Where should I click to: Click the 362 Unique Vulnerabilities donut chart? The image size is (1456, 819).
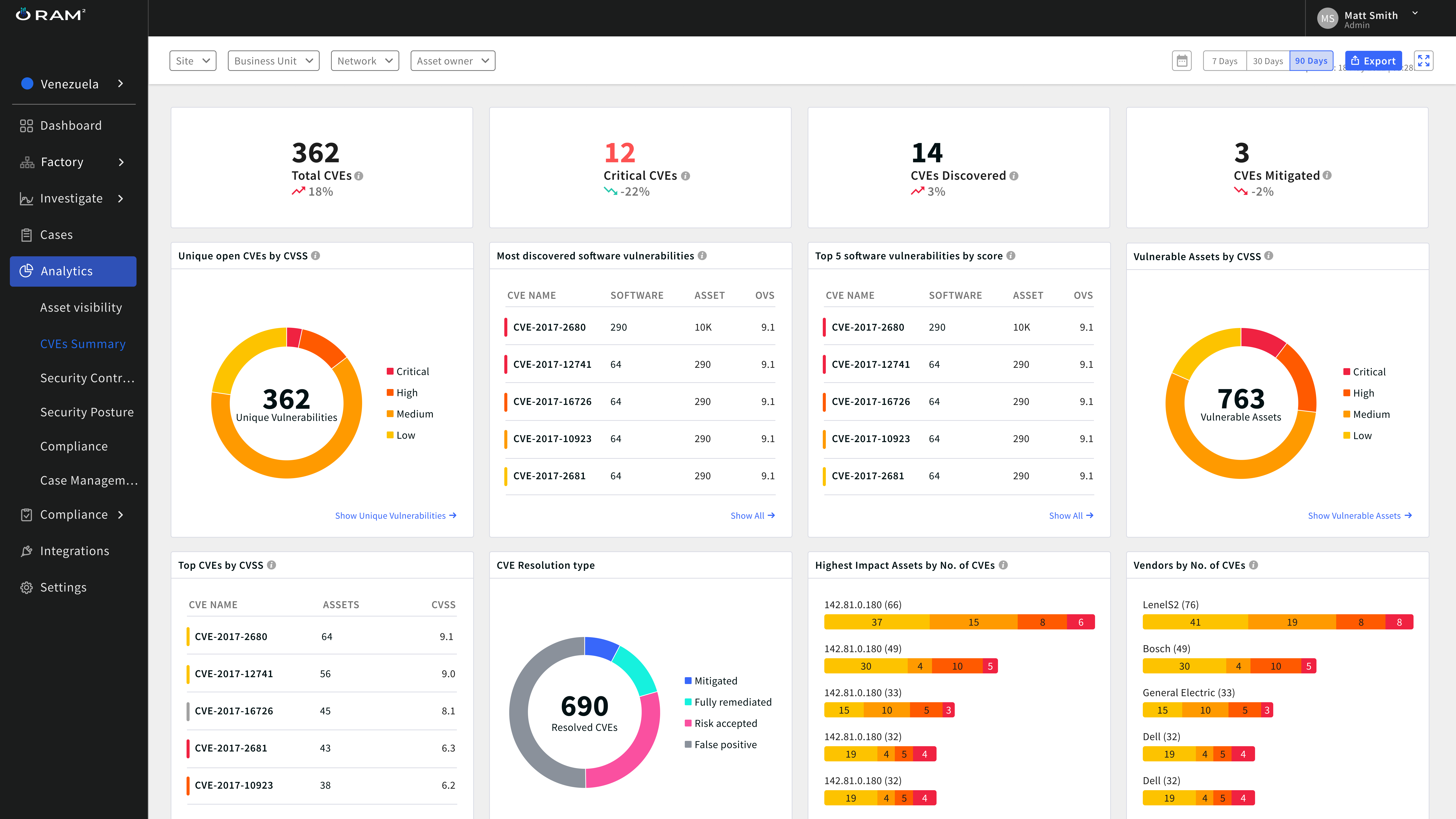[287, 403]
